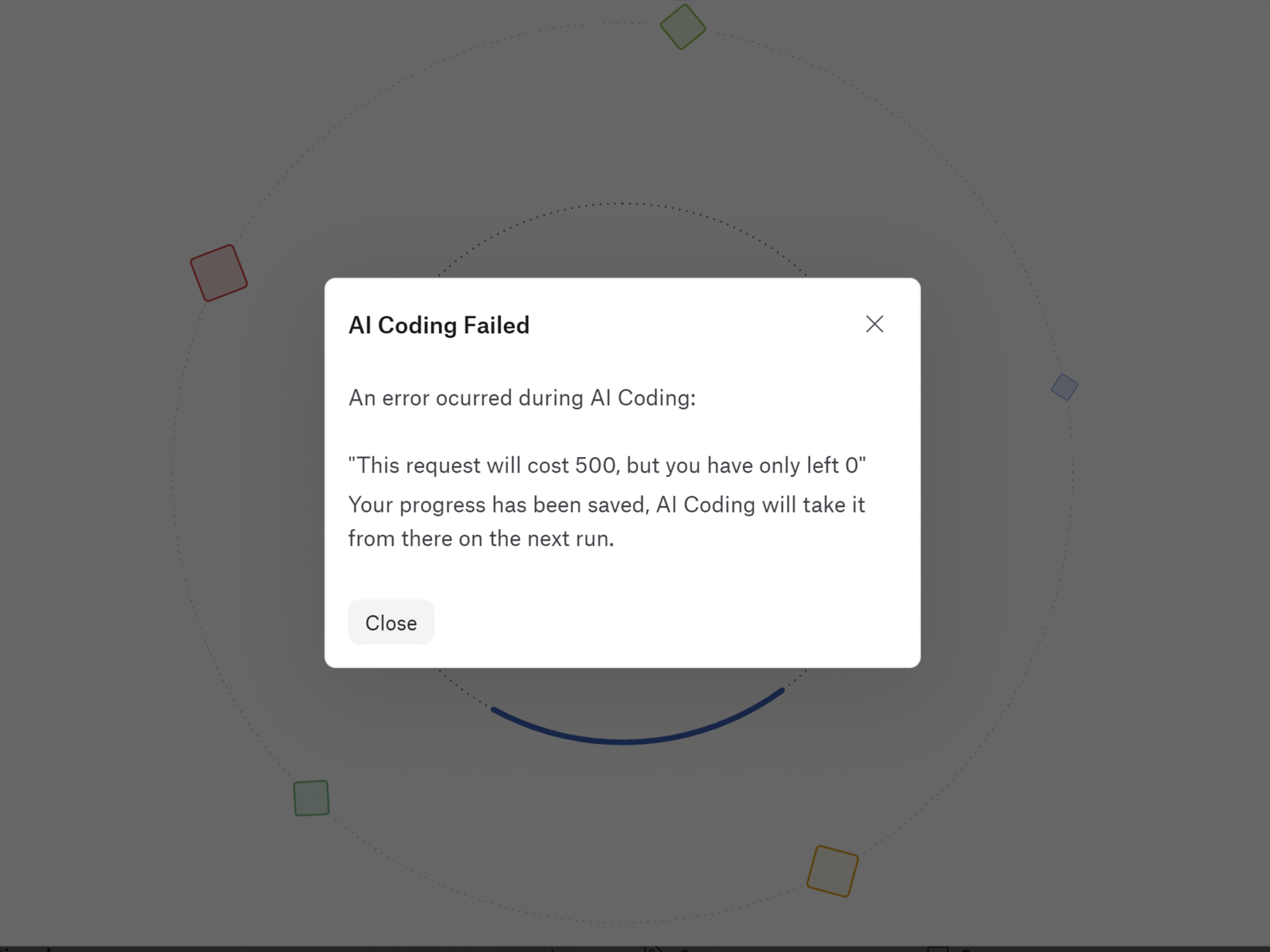
Task: Click the word "Failed" in the heading
Action: 496,325
